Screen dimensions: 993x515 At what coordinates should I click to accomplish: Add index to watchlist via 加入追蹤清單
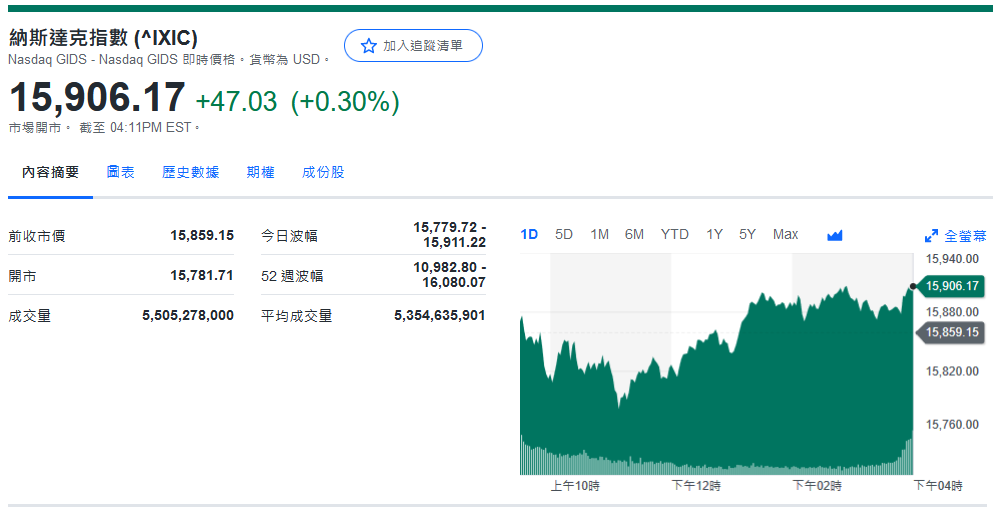413,46
